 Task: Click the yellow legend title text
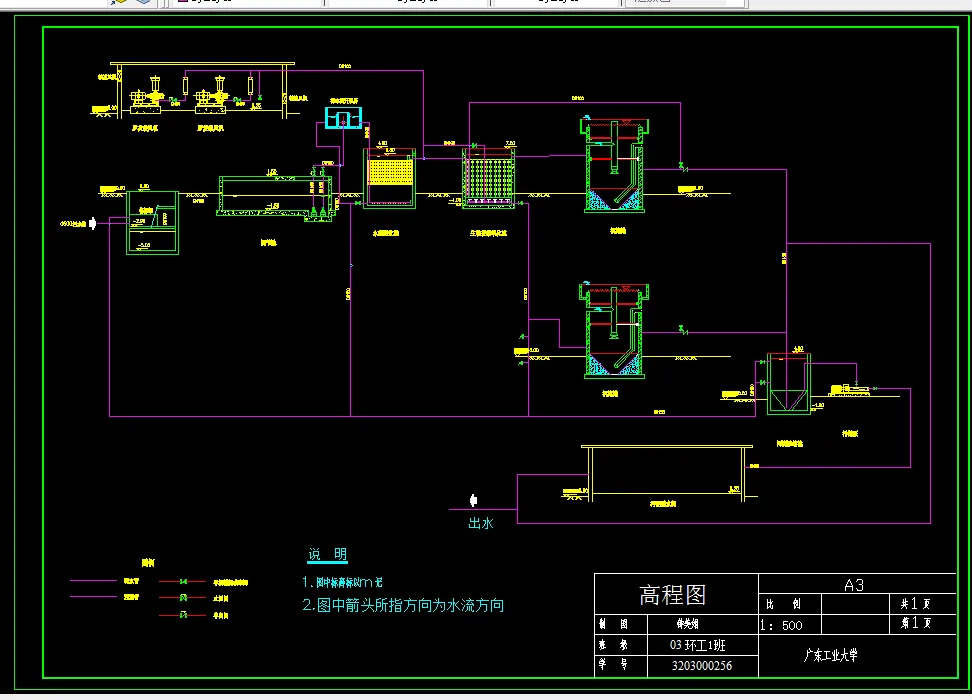pyautogui.click(x=148, y=563)
